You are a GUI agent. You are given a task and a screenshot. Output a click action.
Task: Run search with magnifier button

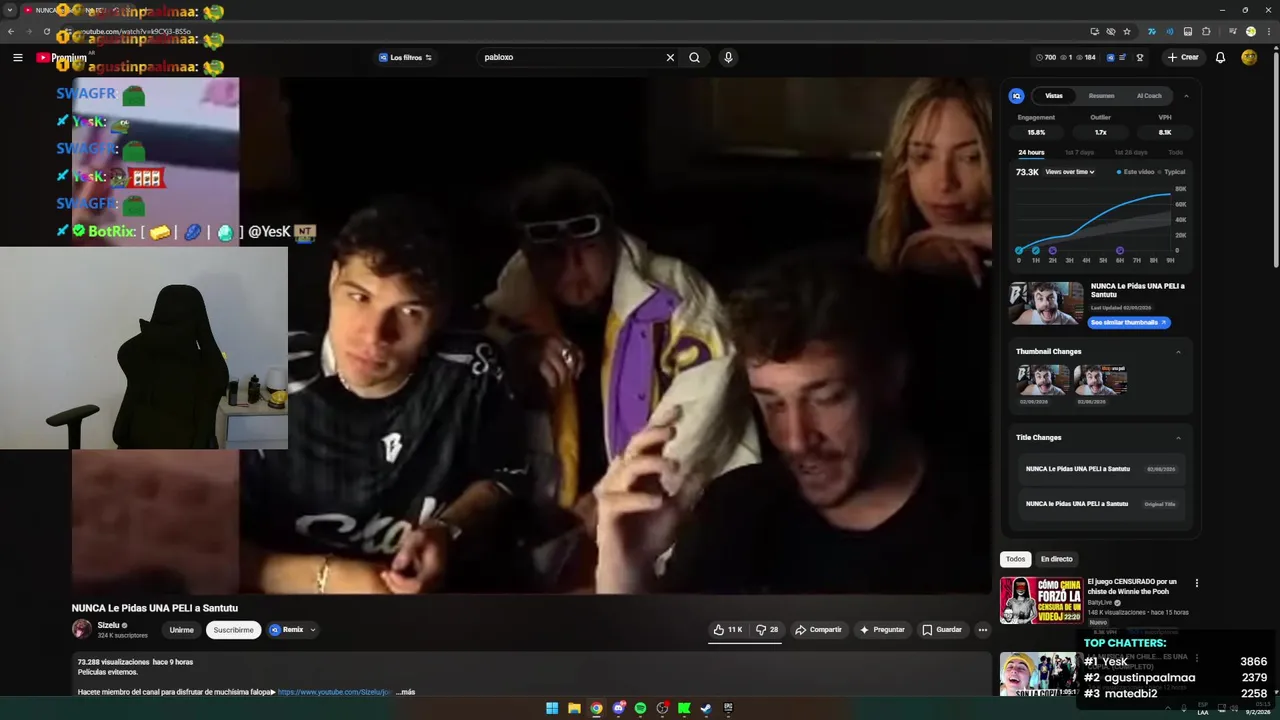coord(694,57)
